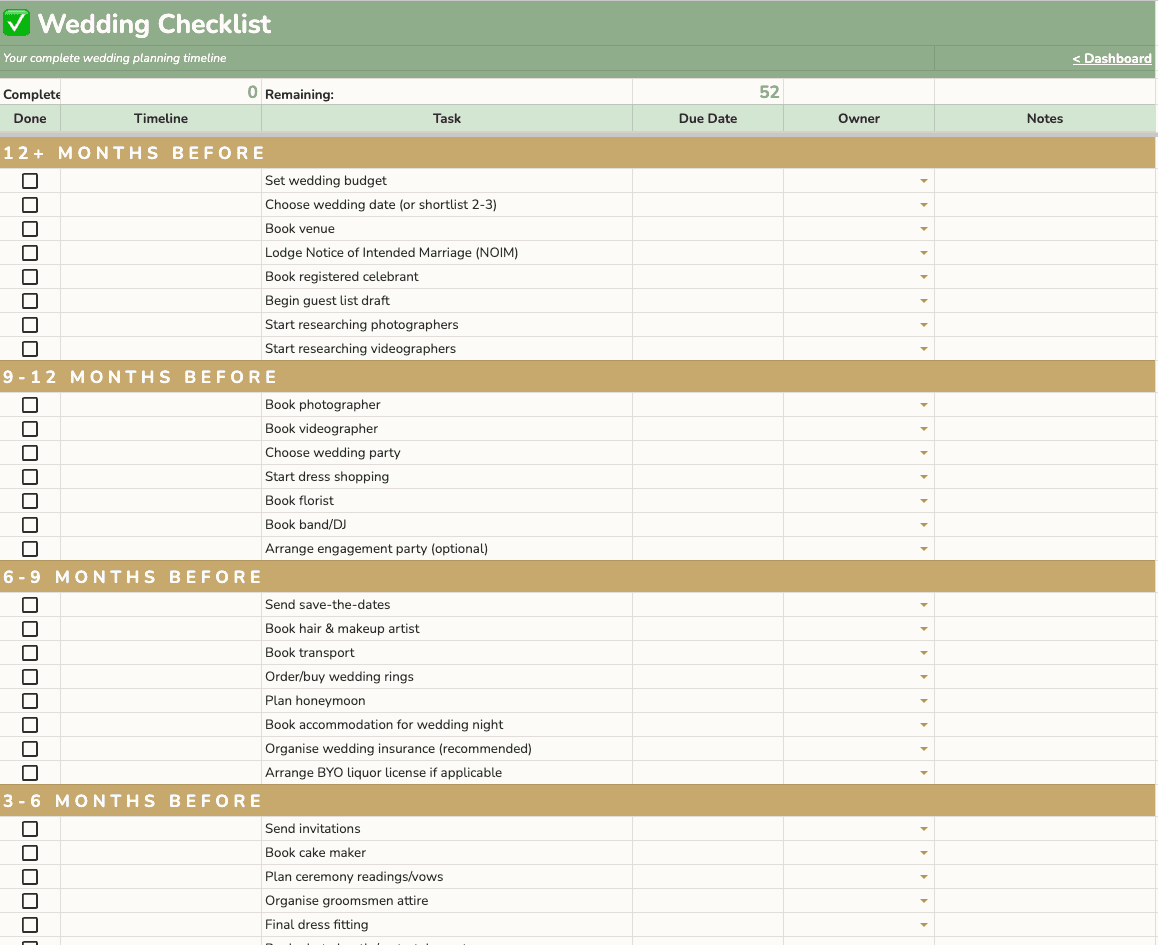Open the Owner dropdown for Book cake maker
The width and height of the screenshot is (1158, 945).
[923, 853]
